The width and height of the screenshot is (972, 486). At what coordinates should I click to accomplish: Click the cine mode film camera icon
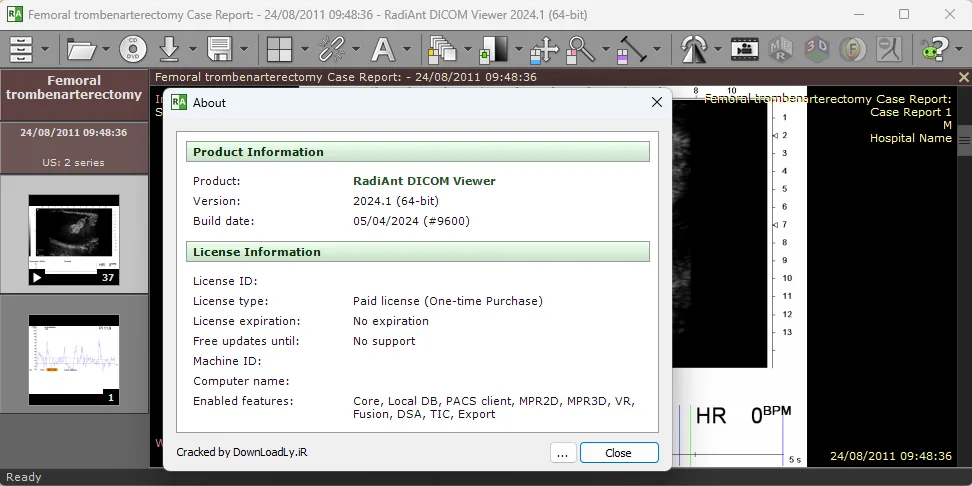coord(744,49)
